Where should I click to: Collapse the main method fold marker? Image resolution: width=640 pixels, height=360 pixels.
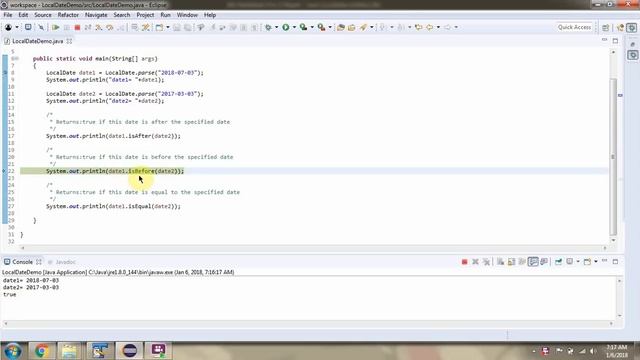tap(16, 59)
